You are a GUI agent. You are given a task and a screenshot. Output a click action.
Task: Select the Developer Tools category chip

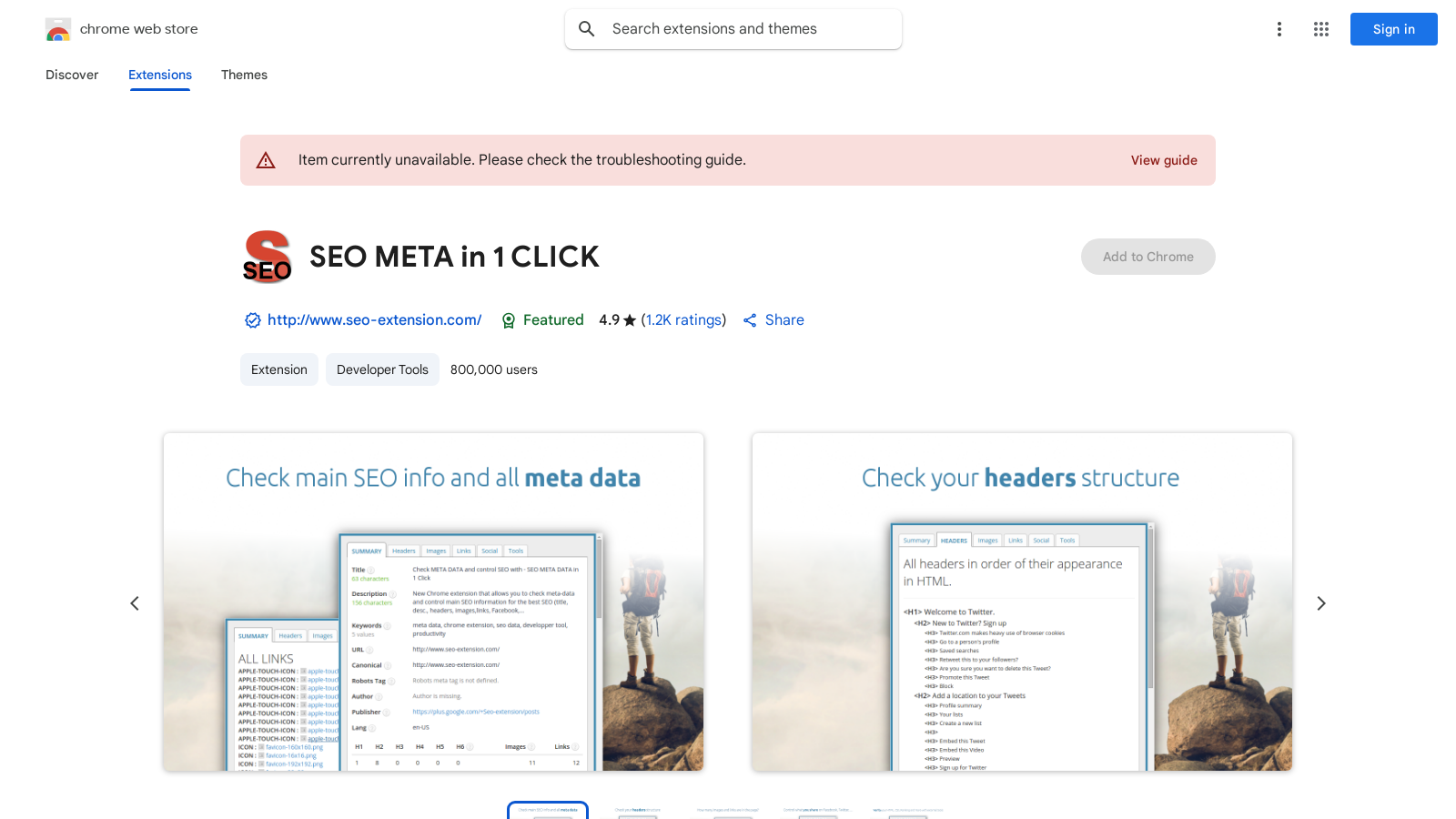(381, 369)
